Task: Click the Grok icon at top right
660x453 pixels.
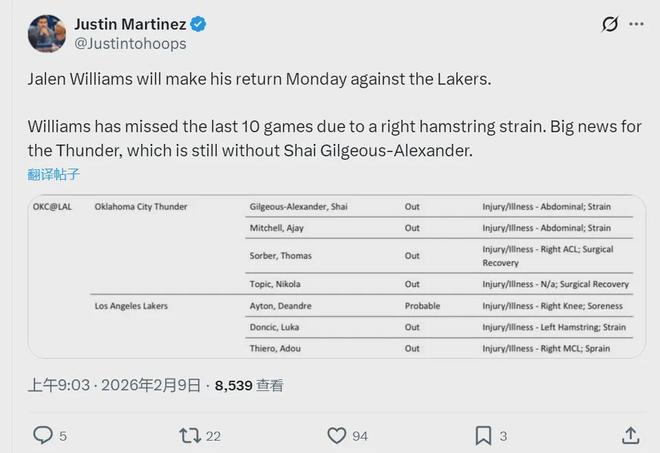Action: point(609,24)
